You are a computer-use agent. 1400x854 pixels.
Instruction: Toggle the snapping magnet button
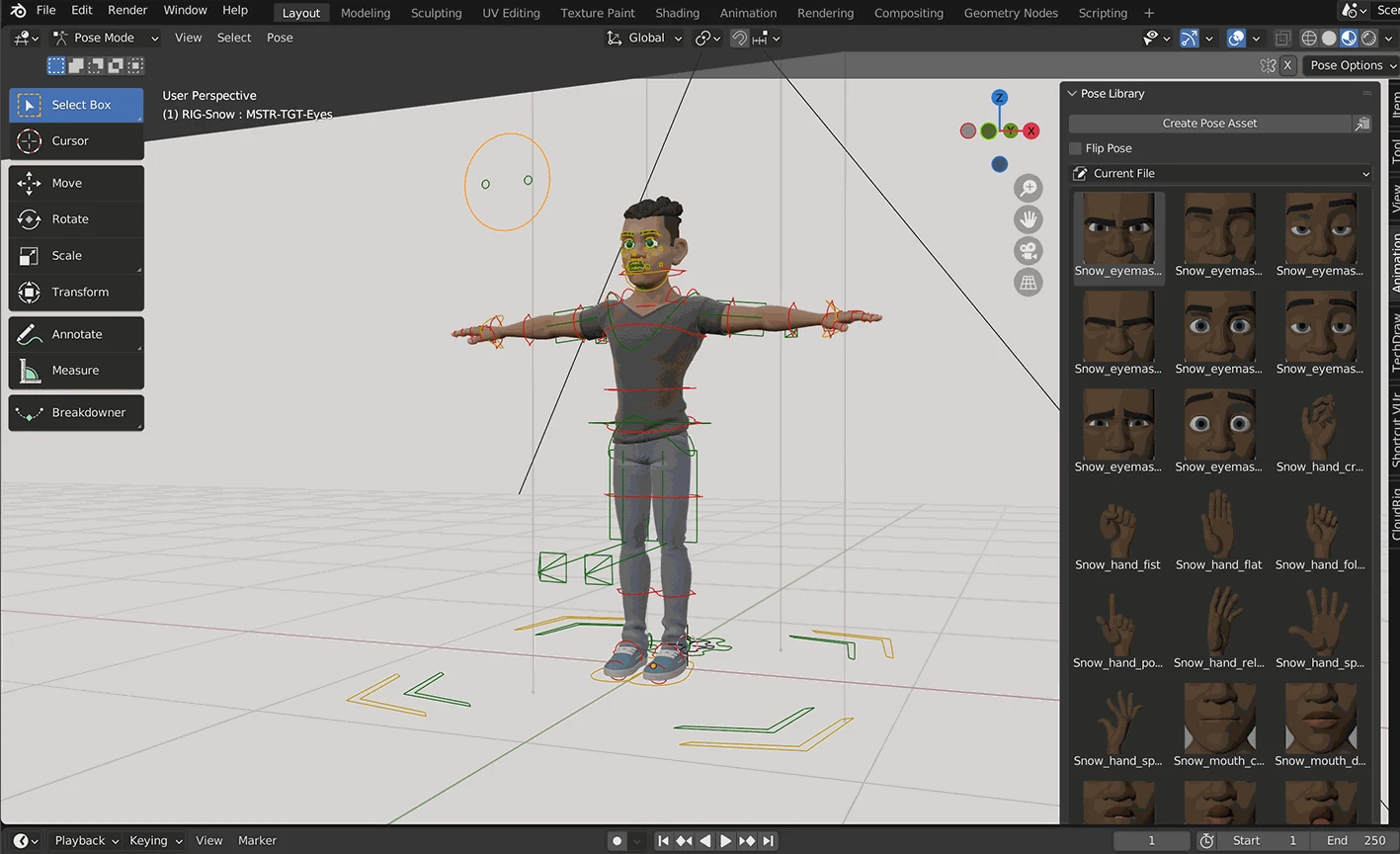tap(739, 39)
